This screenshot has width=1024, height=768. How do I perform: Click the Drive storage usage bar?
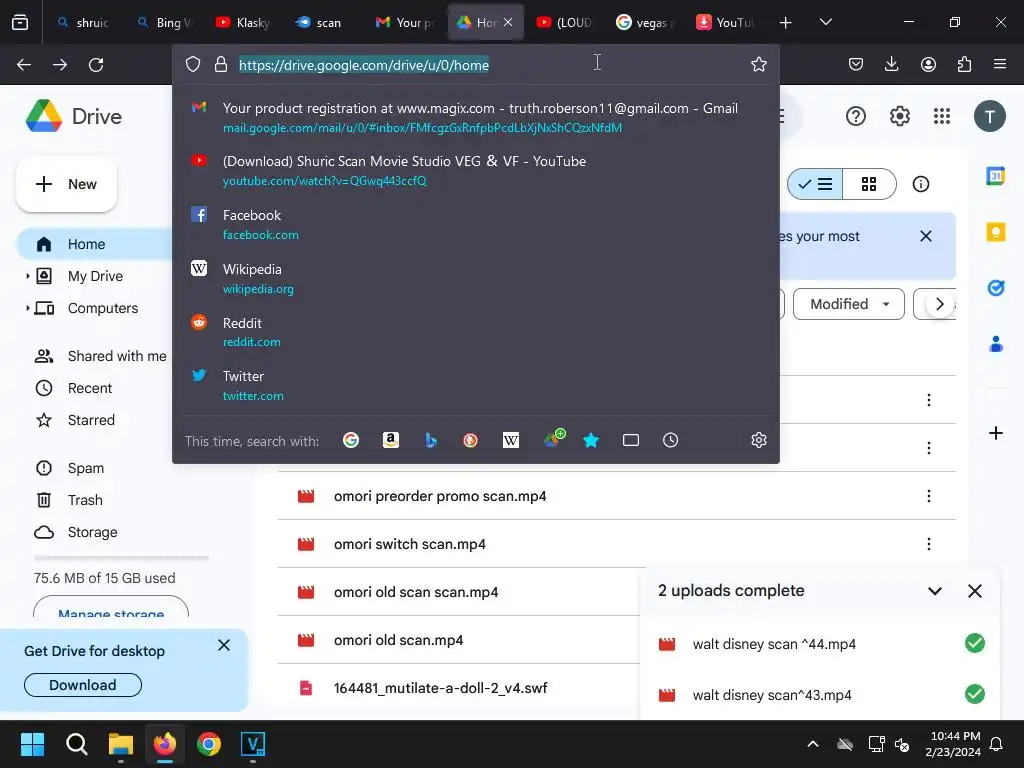tap(121, 558)
